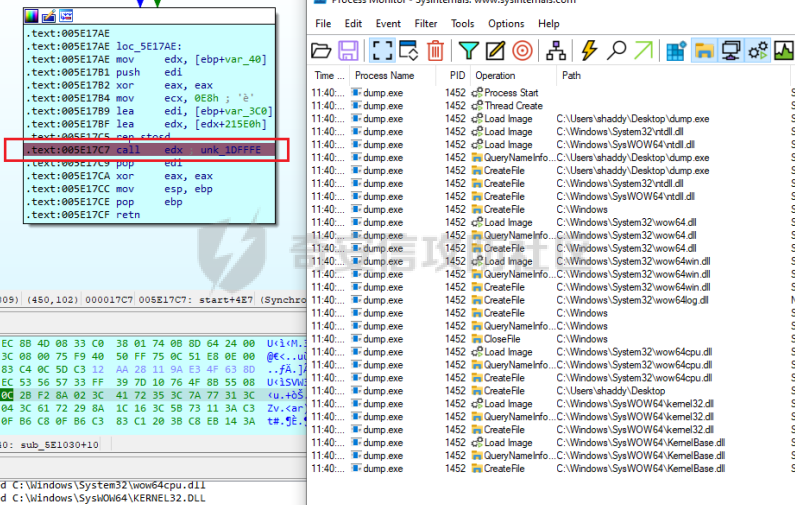795x505 pixels.
Task: Select the CloseFile C:\Windows row
Action: coord(550,339)
